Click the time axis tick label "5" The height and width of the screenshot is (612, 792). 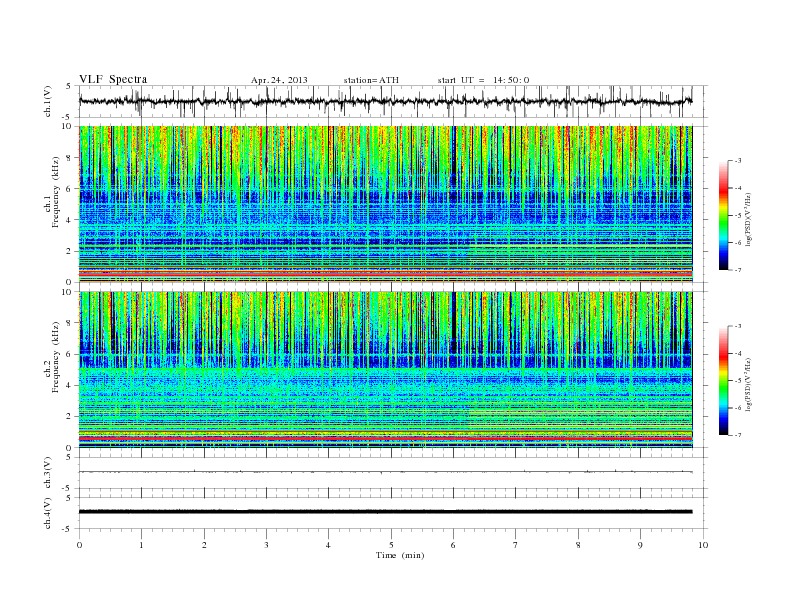(391, 545)
